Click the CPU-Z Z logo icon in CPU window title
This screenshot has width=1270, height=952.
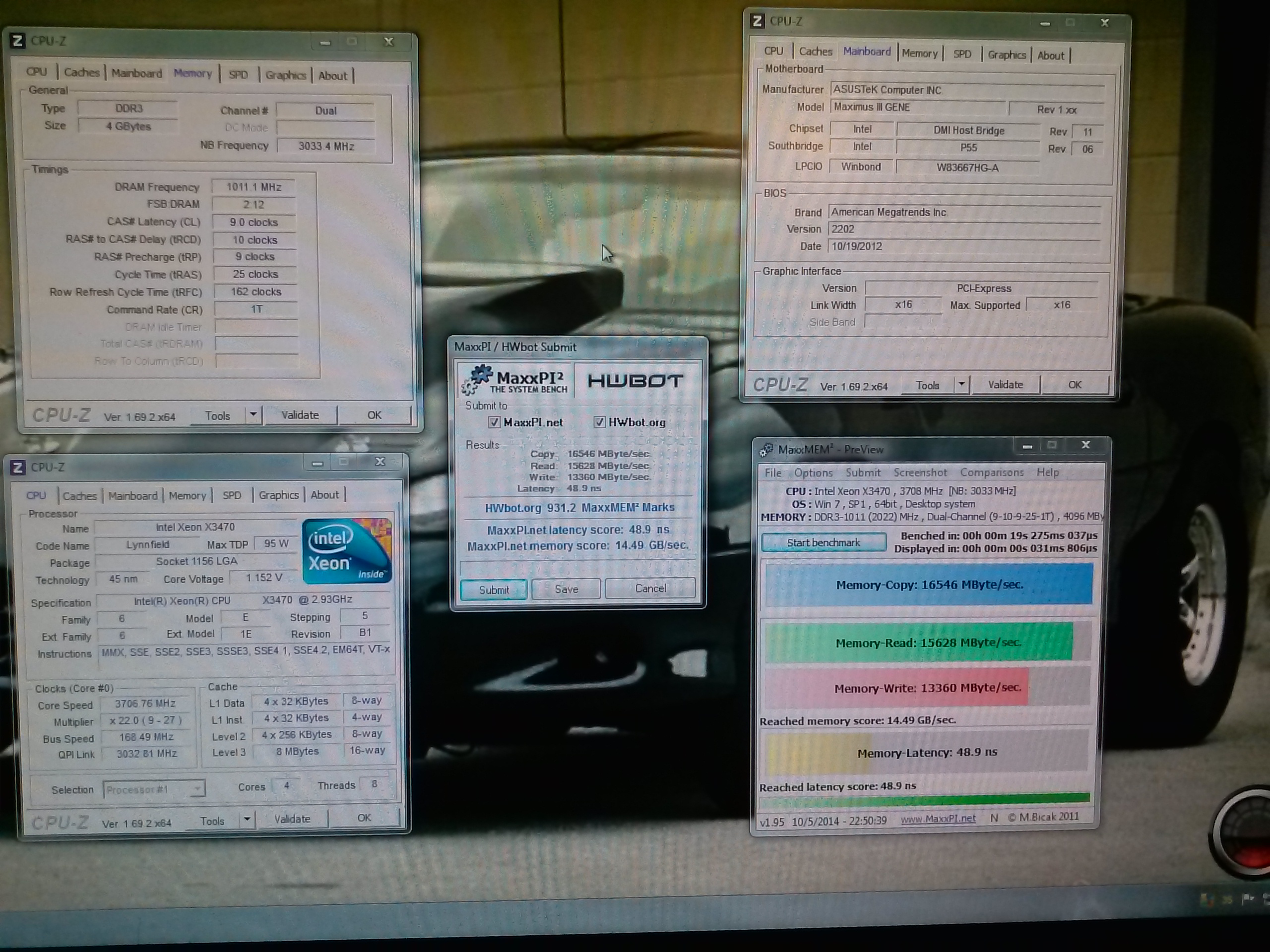click(x=18, y=467)
